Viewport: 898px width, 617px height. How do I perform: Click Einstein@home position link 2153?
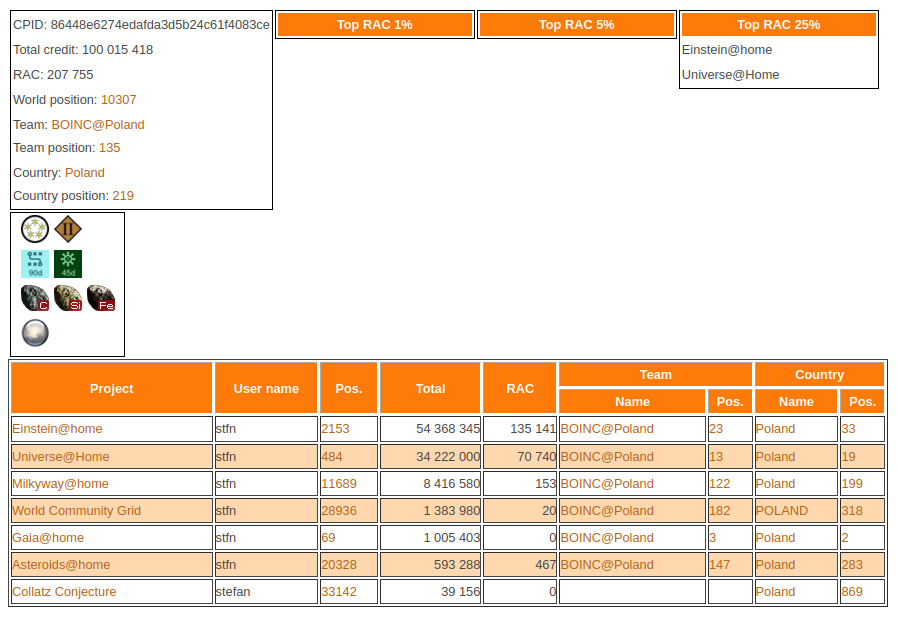335,429
